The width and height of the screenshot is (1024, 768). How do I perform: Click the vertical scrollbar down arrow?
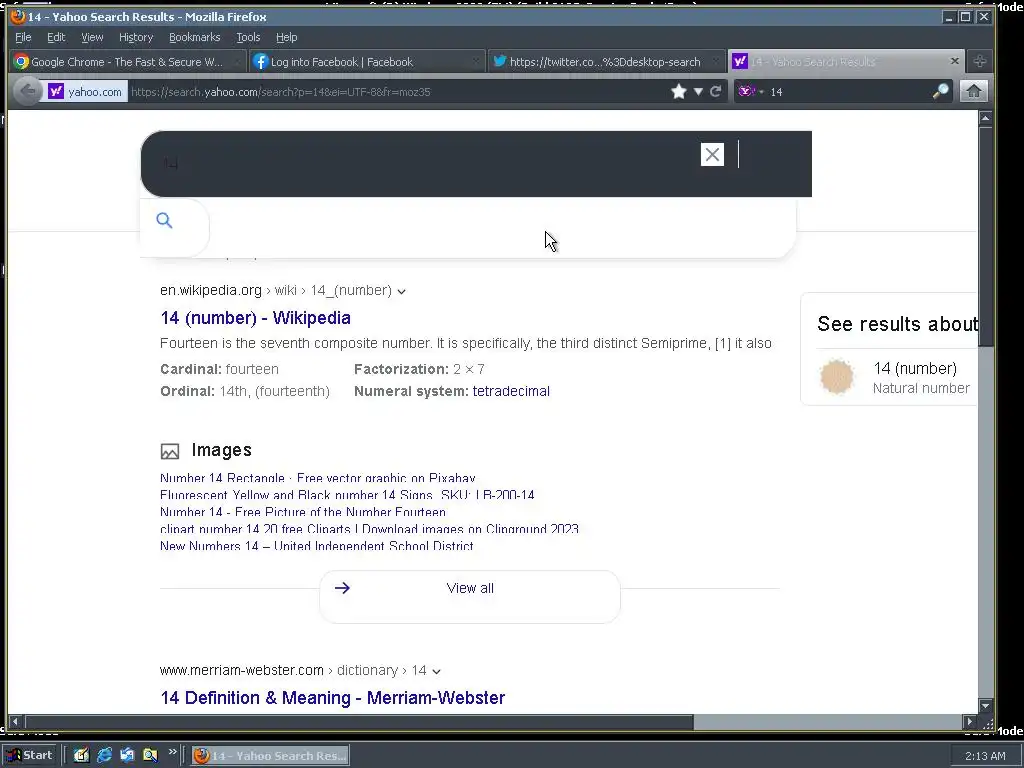[985, 705]
